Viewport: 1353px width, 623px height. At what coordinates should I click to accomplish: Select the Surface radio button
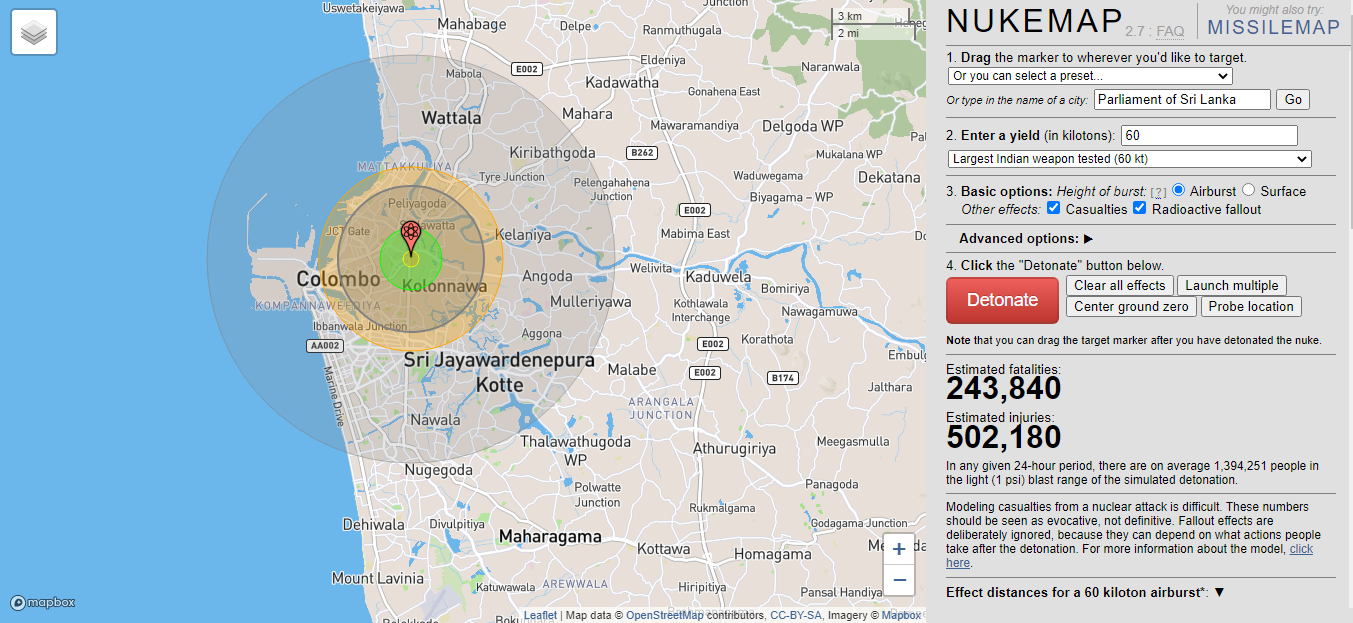coord(1248,190)
